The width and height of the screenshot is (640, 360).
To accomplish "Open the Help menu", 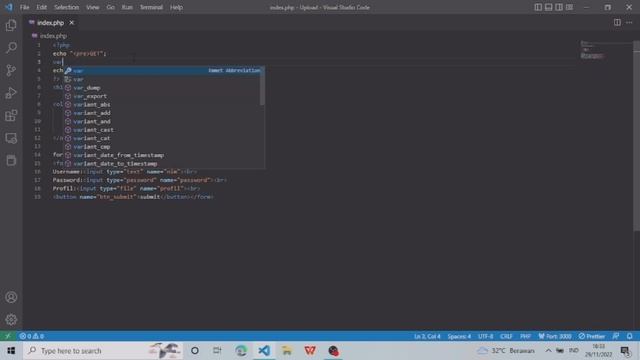I will pyautogui.click(x=176, y=7).
